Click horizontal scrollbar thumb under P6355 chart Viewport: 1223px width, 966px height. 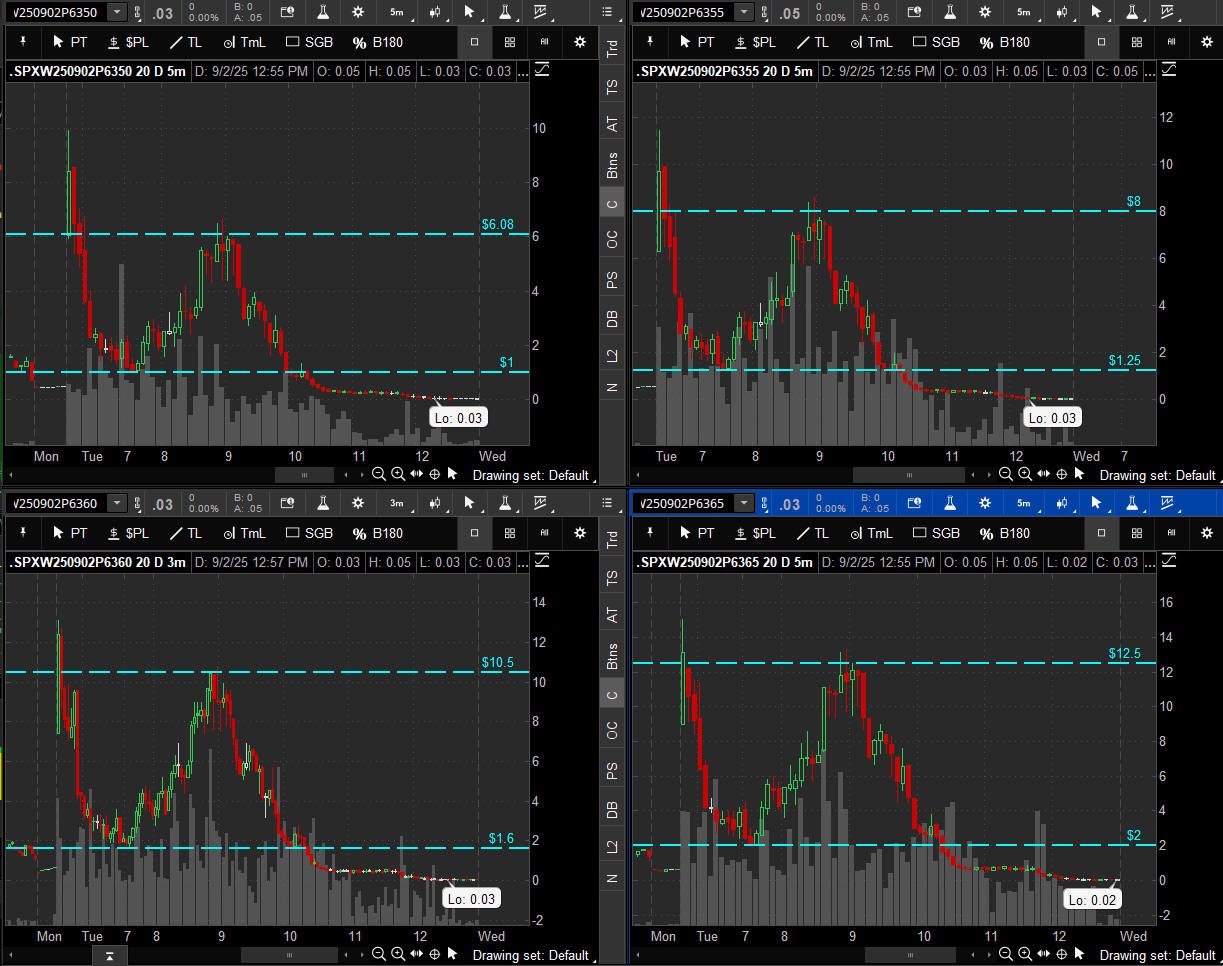(x=908, y=475)
